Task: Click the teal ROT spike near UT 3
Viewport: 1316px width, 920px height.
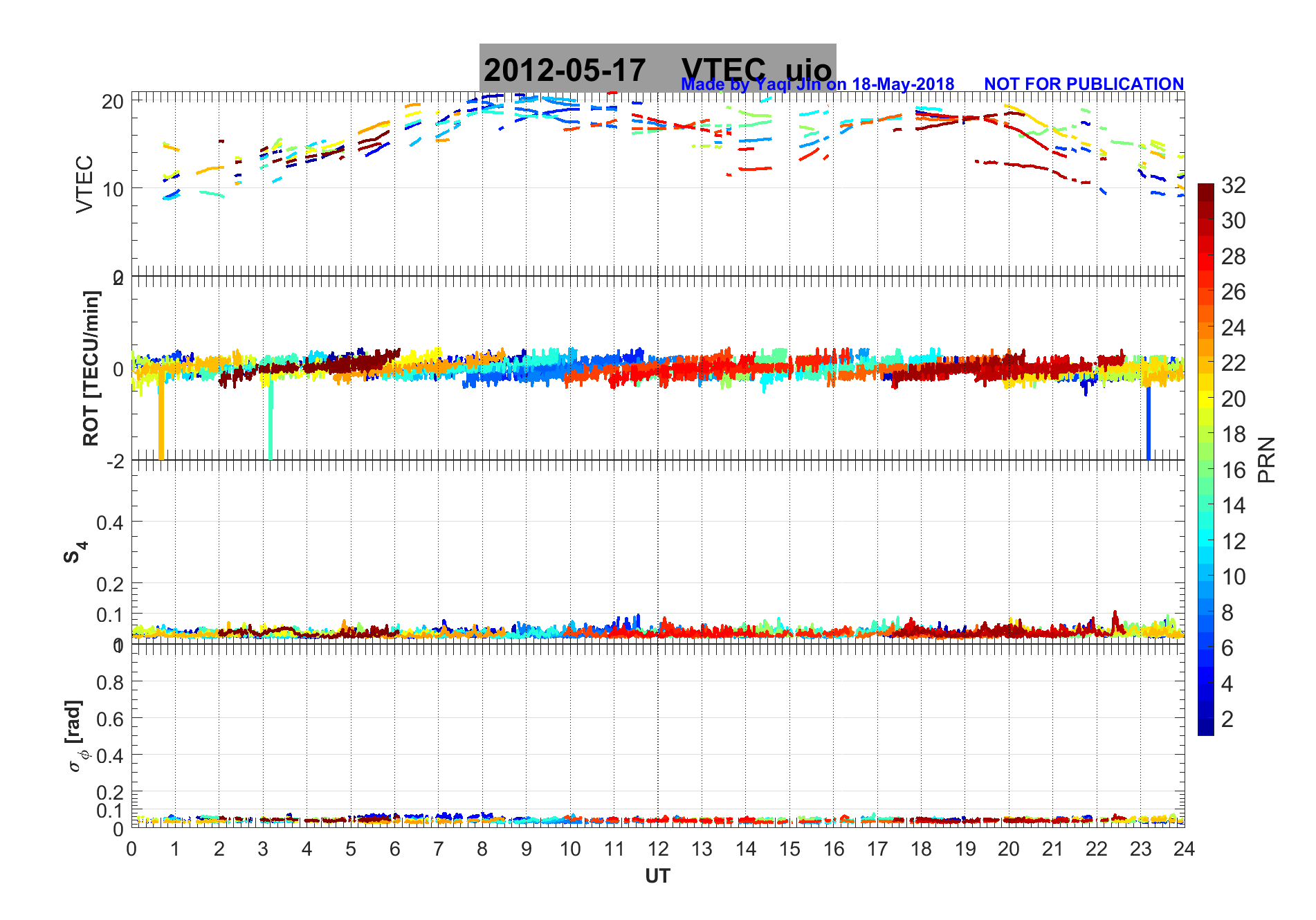Action: [271, 417]
